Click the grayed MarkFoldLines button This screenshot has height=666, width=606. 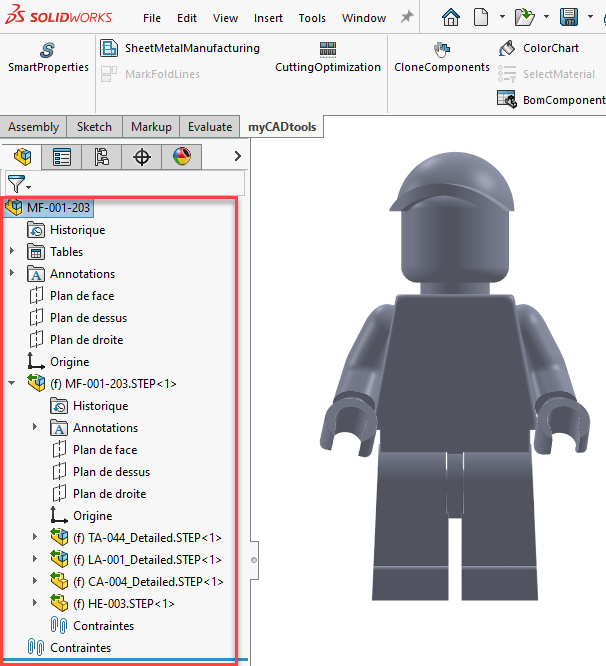coord(150,74)
